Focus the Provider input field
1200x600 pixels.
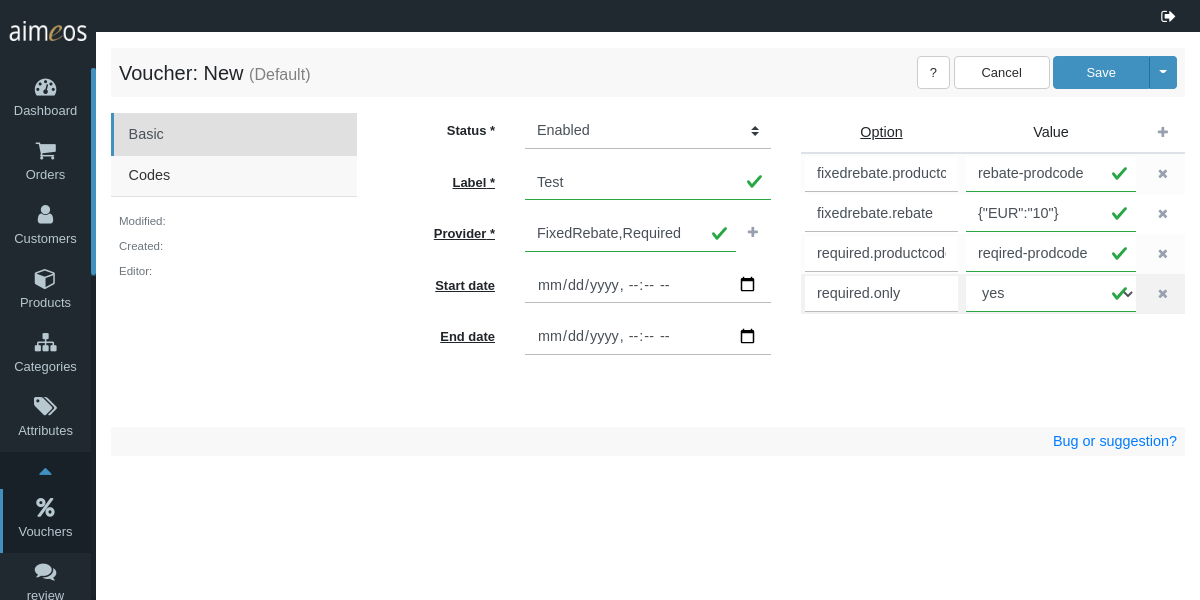coord(630,233)
